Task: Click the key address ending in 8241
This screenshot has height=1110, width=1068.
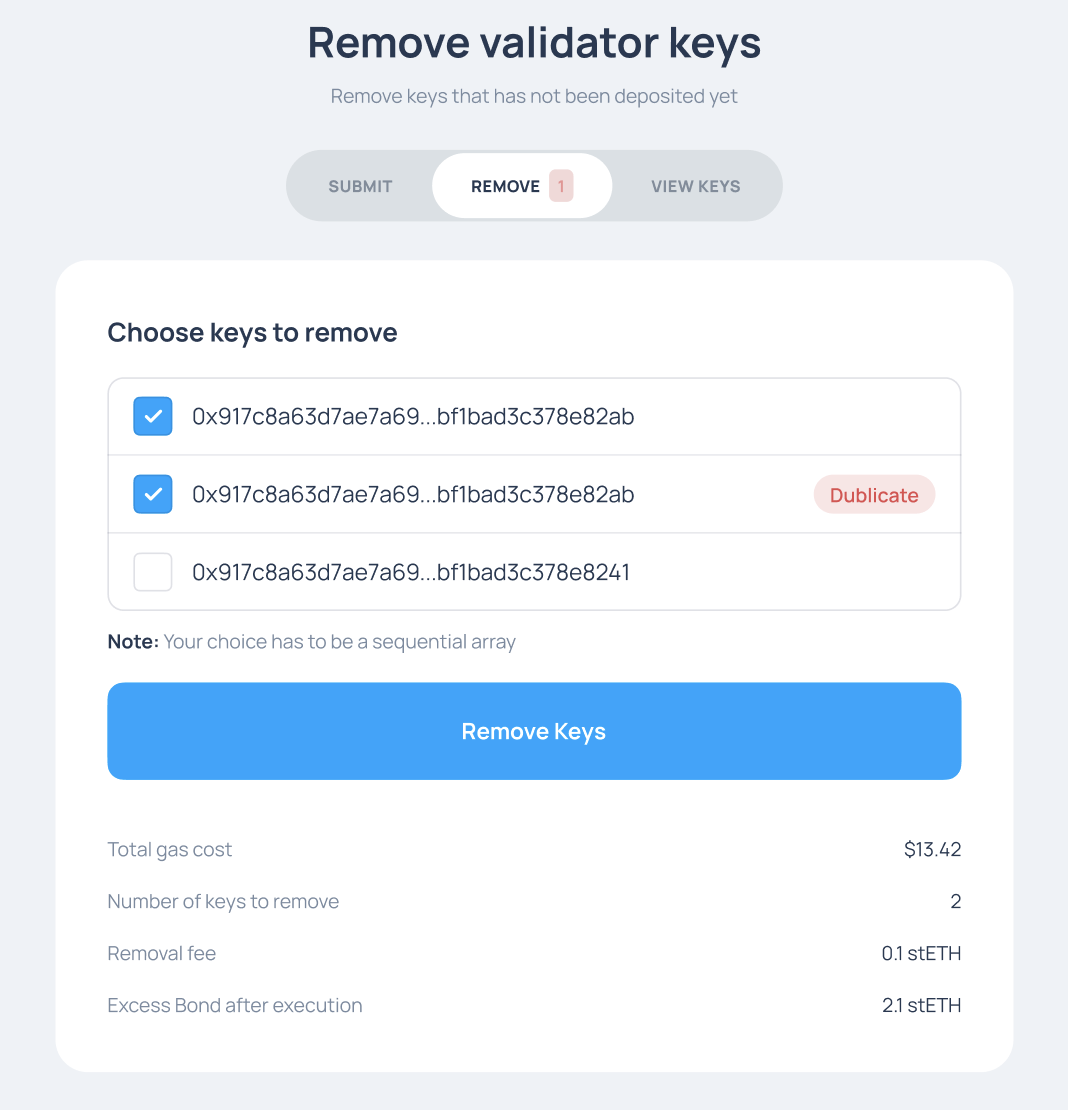Action: (x=411, y=573)
